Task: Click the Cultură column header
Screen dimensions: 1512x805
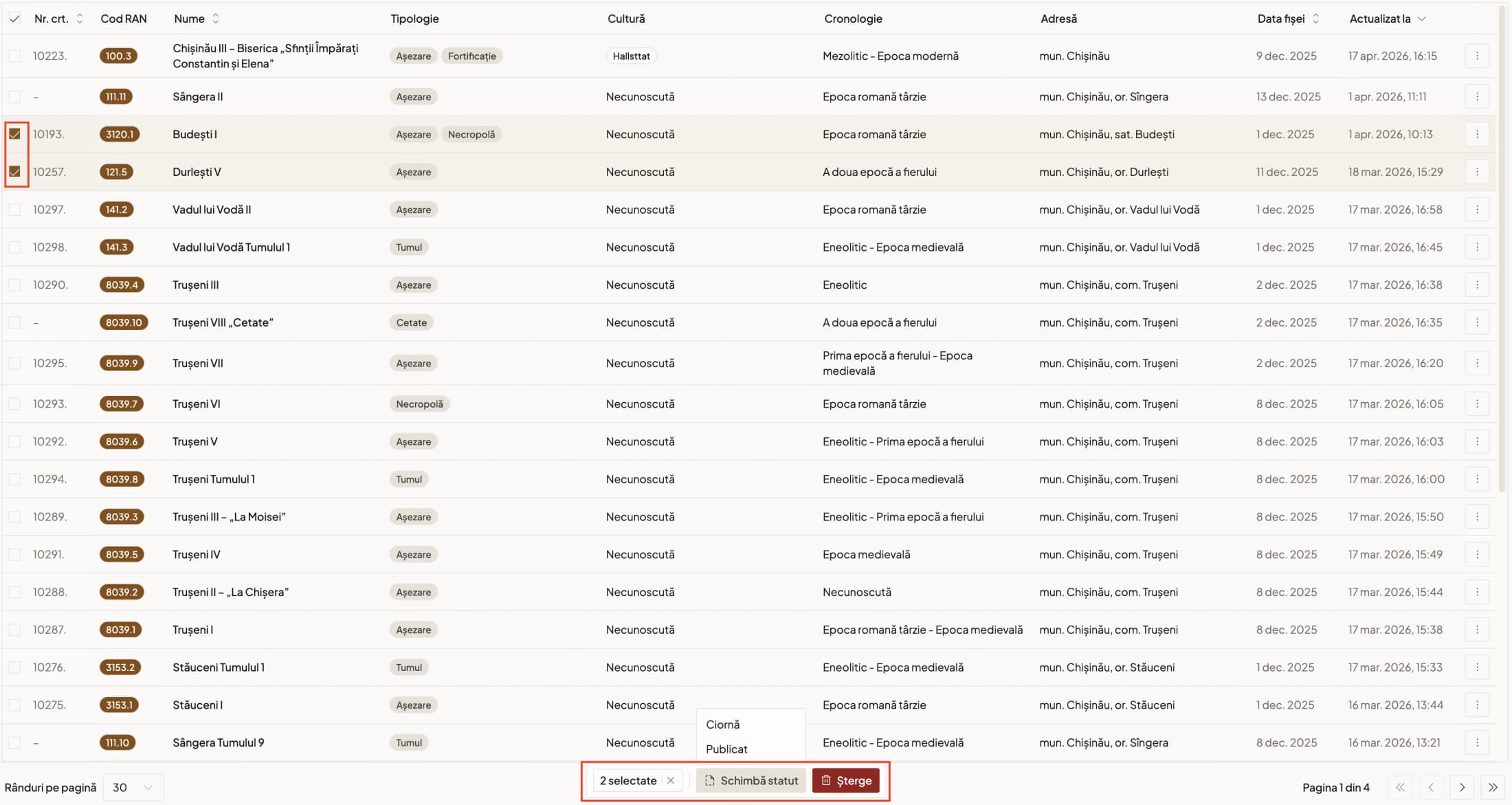Action: coord(626,19)
